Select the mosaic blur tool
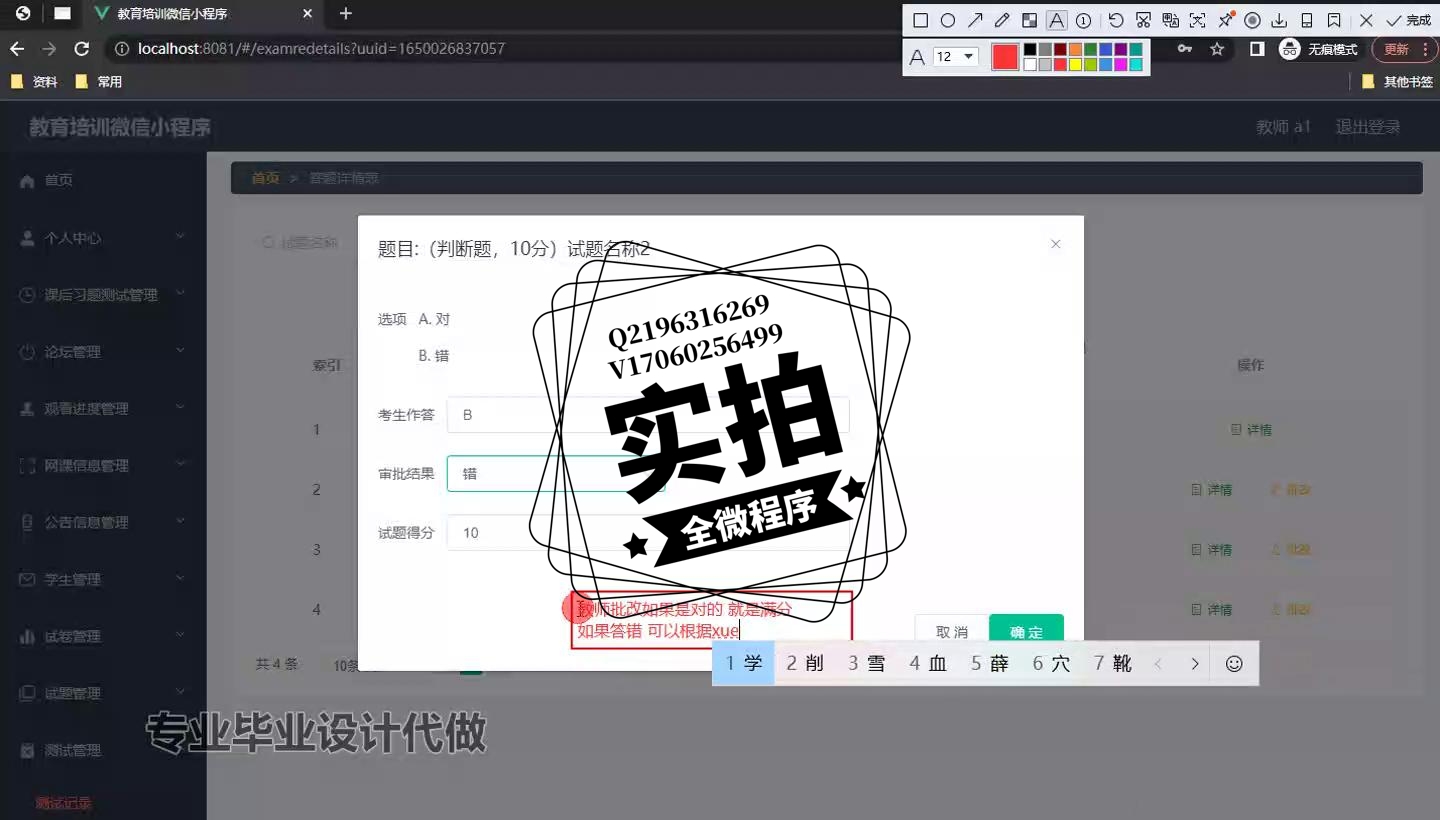Image resolution: width=1440 pixels, height=820 pixels. pos(1029,20)
